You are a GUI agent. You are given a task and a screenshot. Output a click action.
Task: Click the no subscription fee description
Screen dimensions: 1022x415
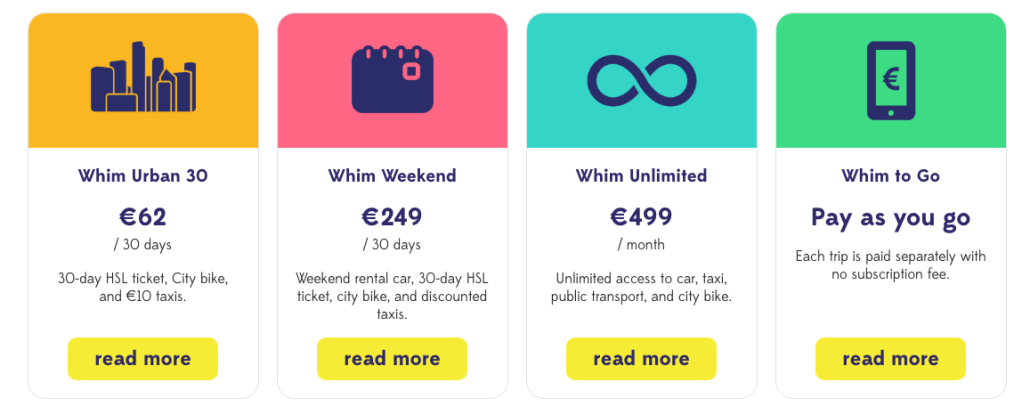pyautogui.click(x=890, y=265)
